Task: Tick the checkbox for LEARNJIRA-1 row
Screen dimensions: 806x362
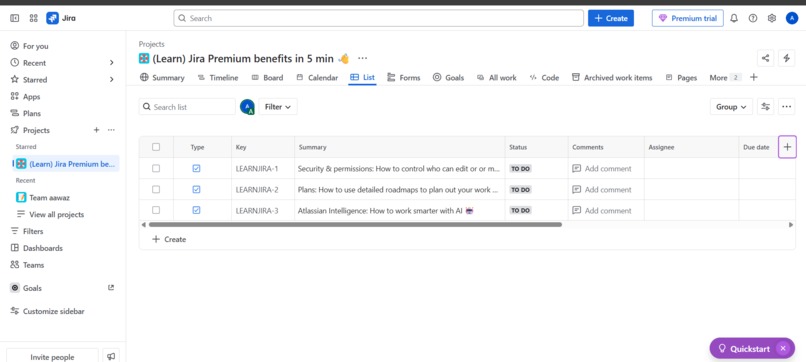Action: 156,168
